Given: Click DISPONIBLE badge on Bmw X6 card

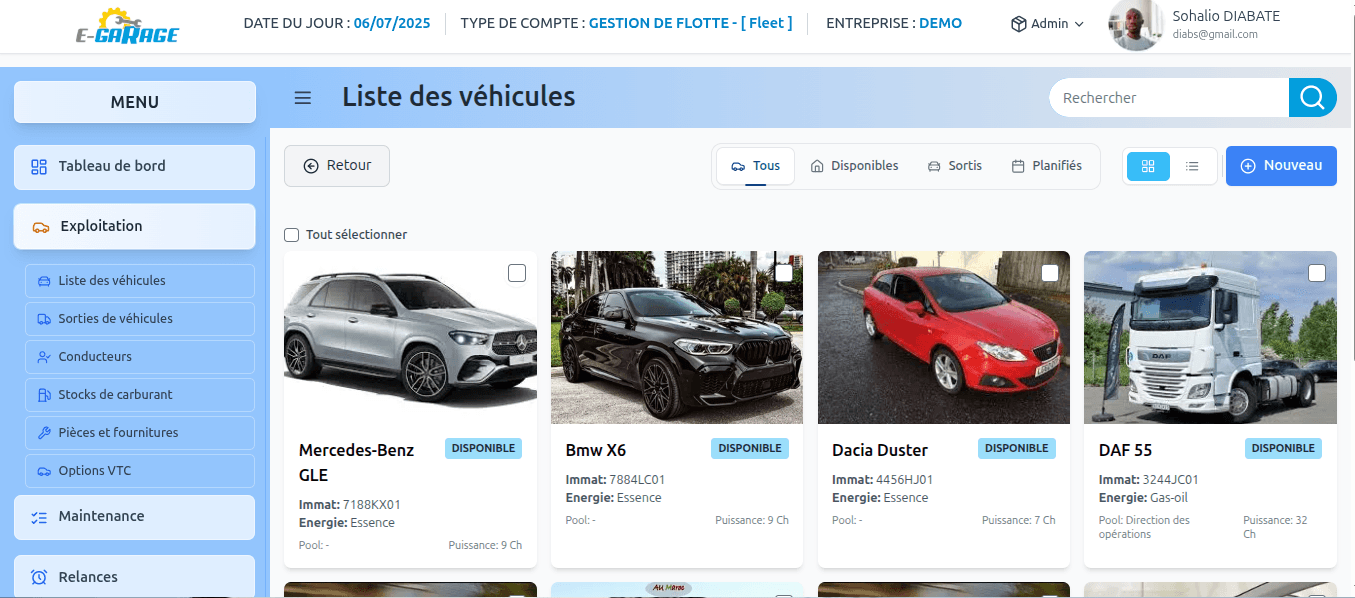Looking at the screenshot, I should [x=750, y=449].
